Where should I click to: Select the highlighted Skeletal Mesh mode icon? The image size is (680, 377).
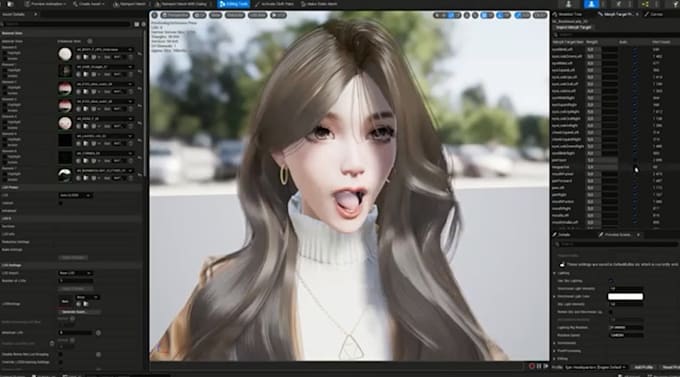coord(591,4)
